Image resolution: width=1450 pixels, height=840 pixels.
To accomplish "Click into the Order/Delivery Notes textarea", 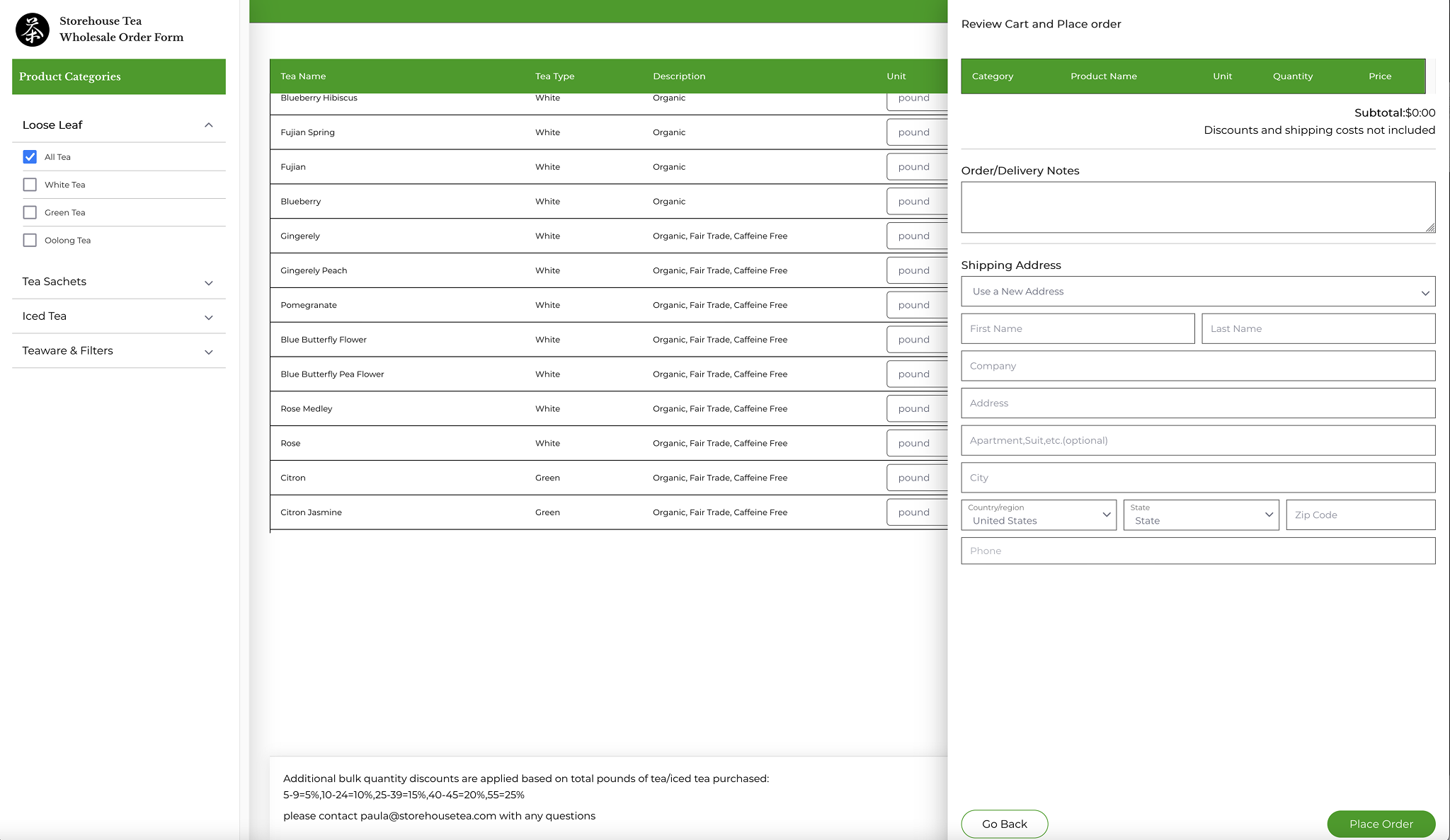I will coord(1197,207).
